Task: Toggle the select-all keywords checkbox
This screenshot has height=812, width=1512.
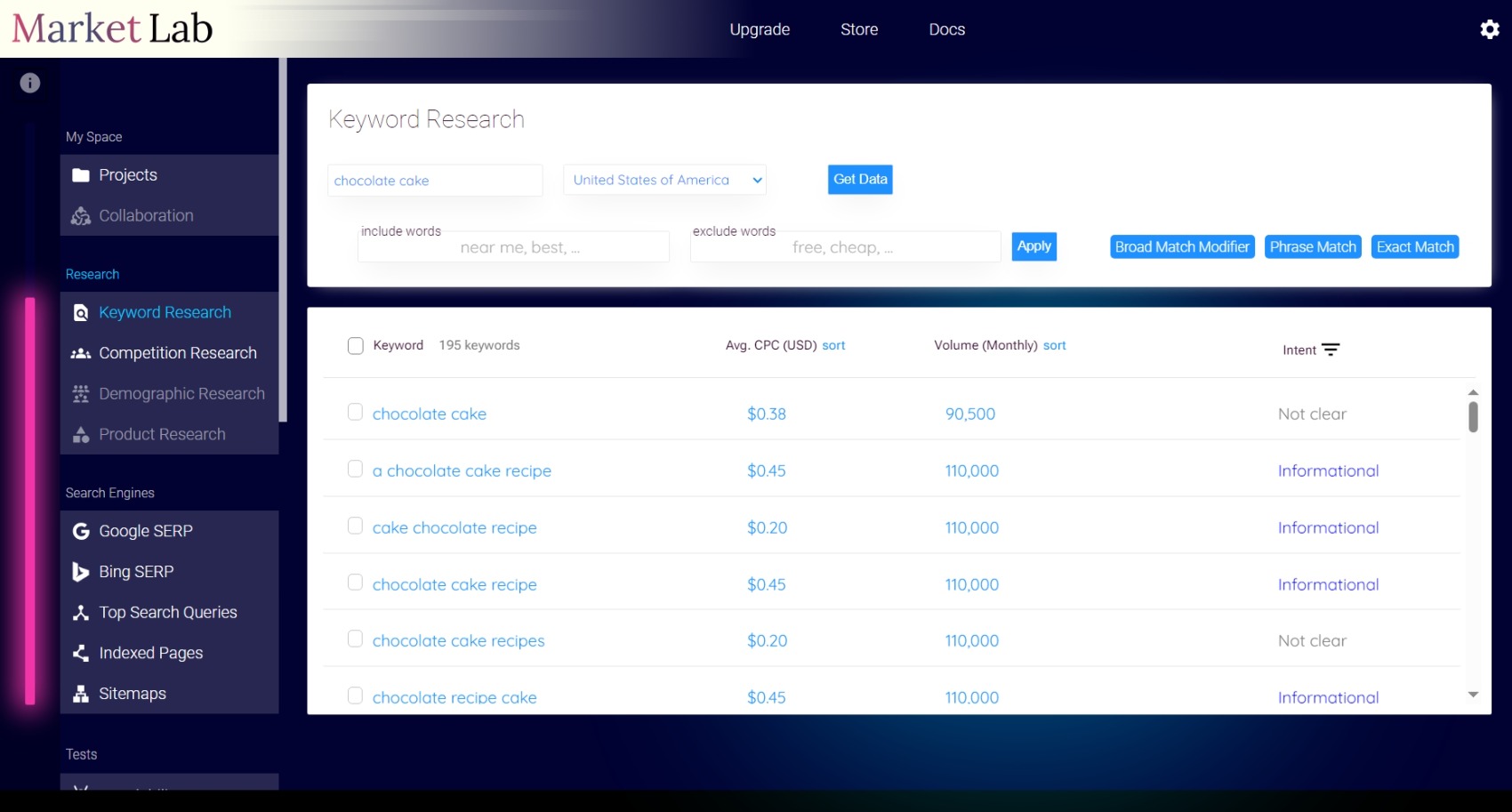Action: tap(356, 346)
